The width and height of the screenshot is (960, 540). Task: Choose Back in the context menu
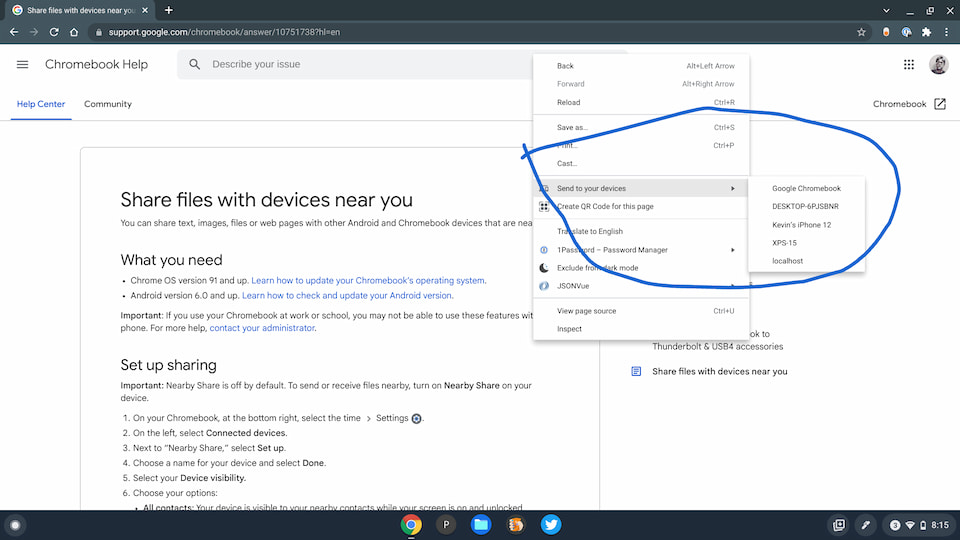[x=641, y=66]
